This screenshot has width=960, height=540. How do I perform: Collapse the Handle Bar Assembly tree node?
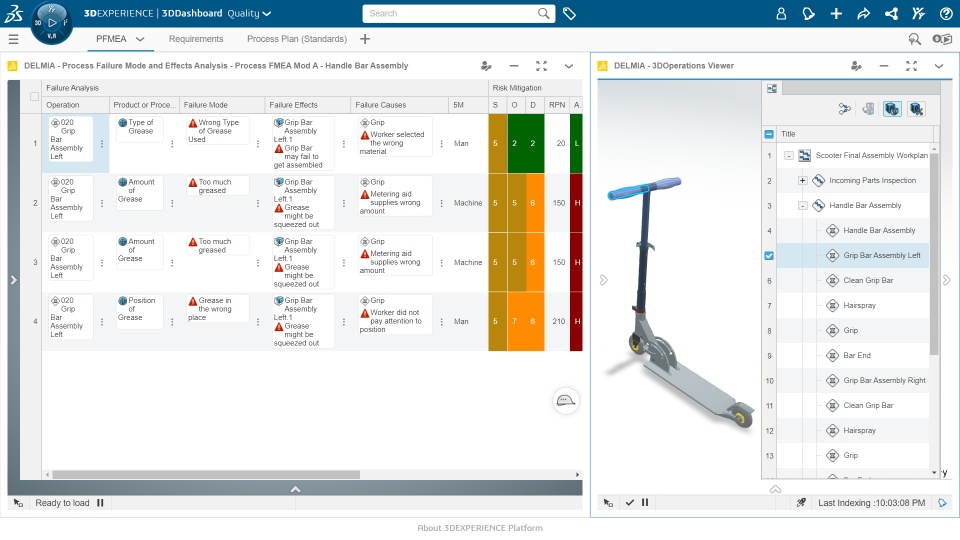[803, 206]
